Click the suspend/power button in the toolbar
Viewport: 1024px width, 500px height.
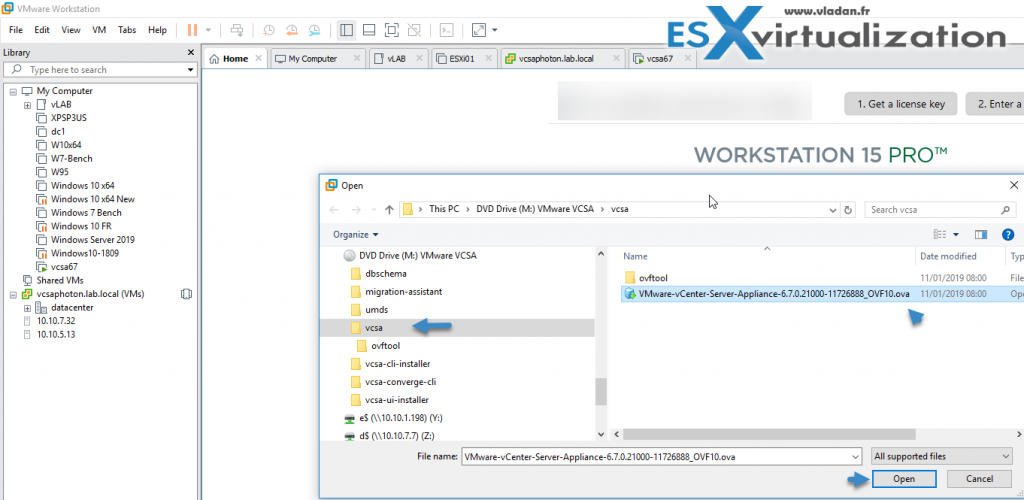point(192,30)
